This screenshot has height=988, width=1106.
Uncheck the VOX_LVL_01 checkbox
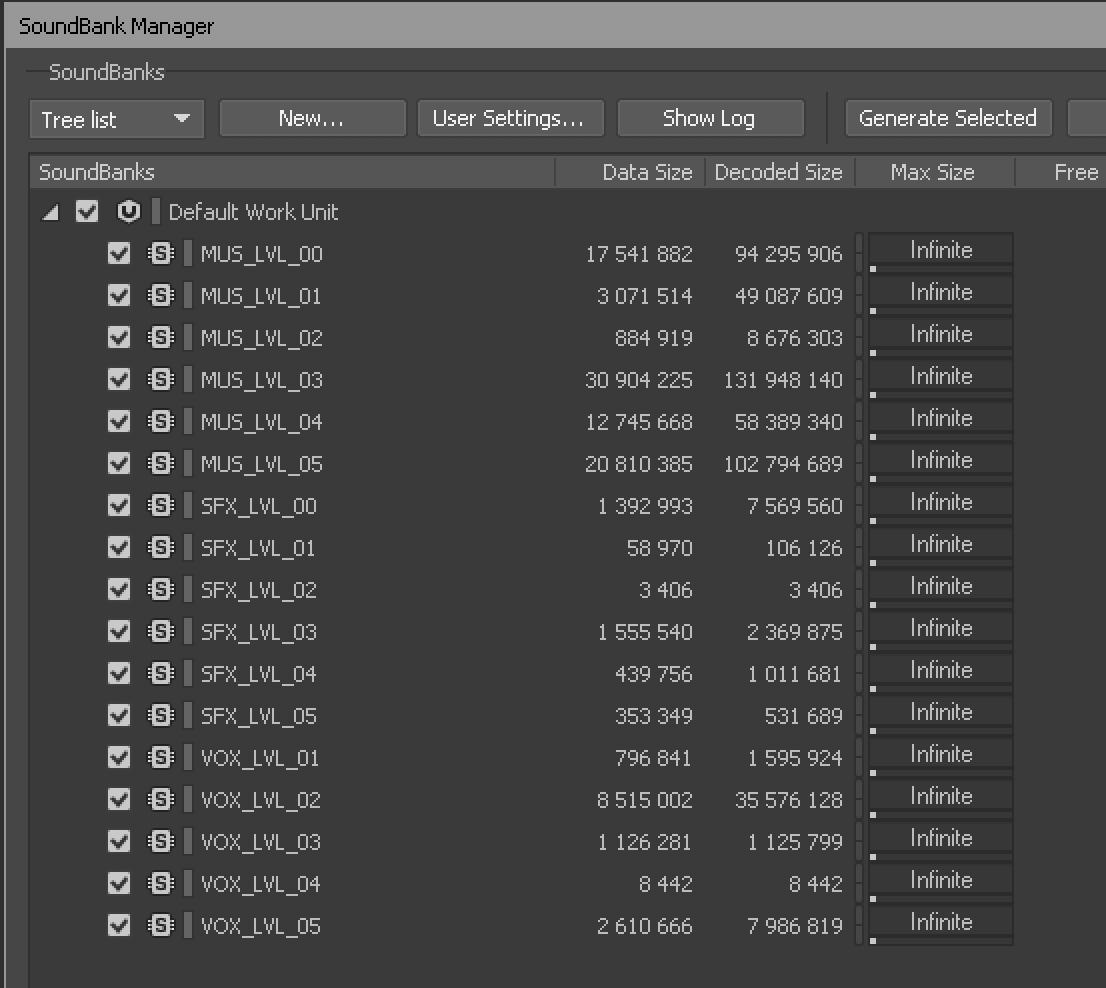coord(119,757)
